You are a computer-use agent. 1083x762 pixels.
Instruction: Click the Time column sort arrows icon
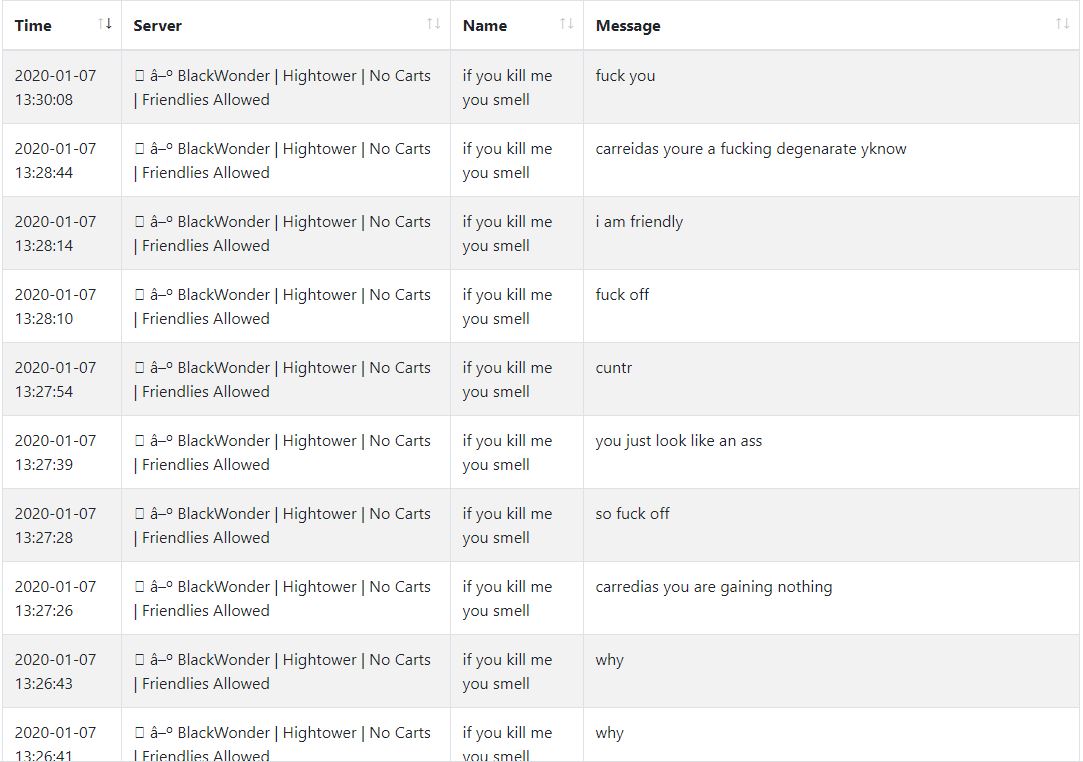click(105, 24)
